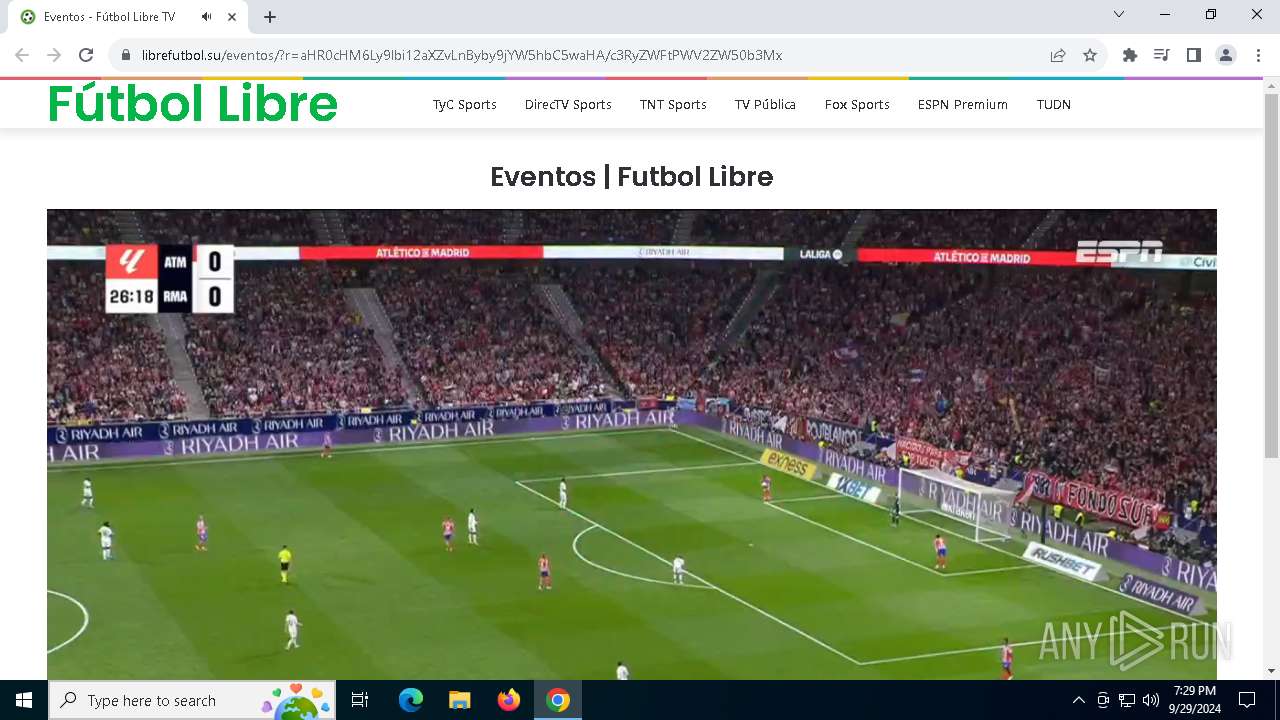Screen dimensions: 1280x720
Task: Open Chrome three-dot menu
Action: [1258, 55]
